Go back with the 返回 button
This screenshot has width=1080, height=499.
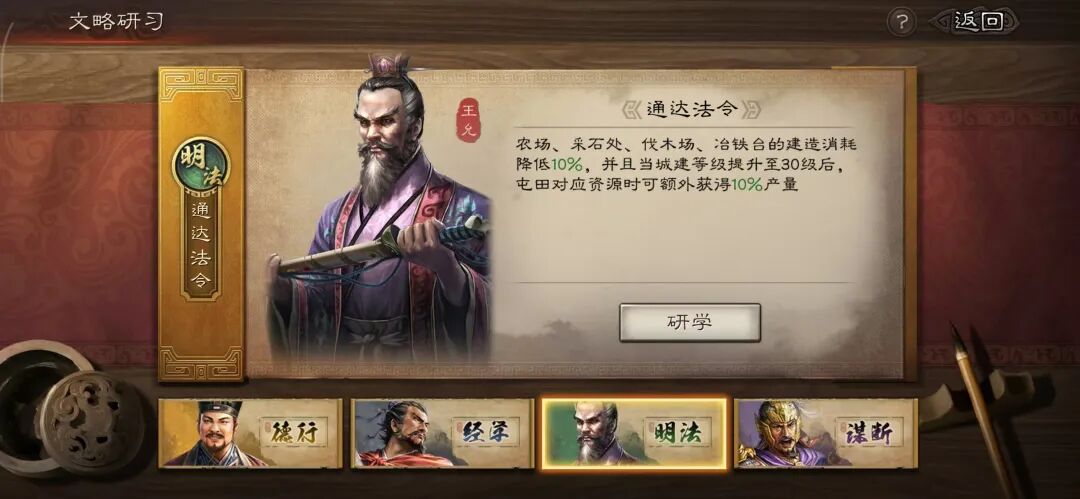977,21
